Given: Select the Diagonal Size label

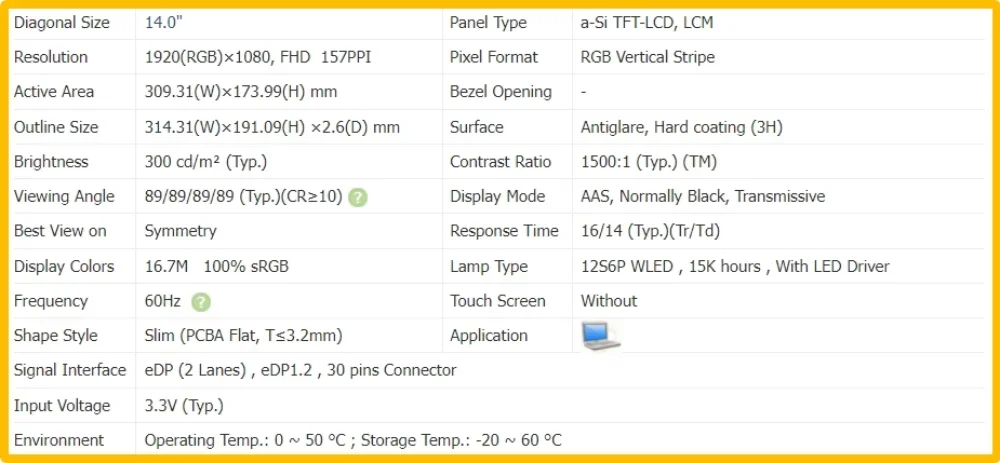Looking at the screenshot, I should [62, 22].
